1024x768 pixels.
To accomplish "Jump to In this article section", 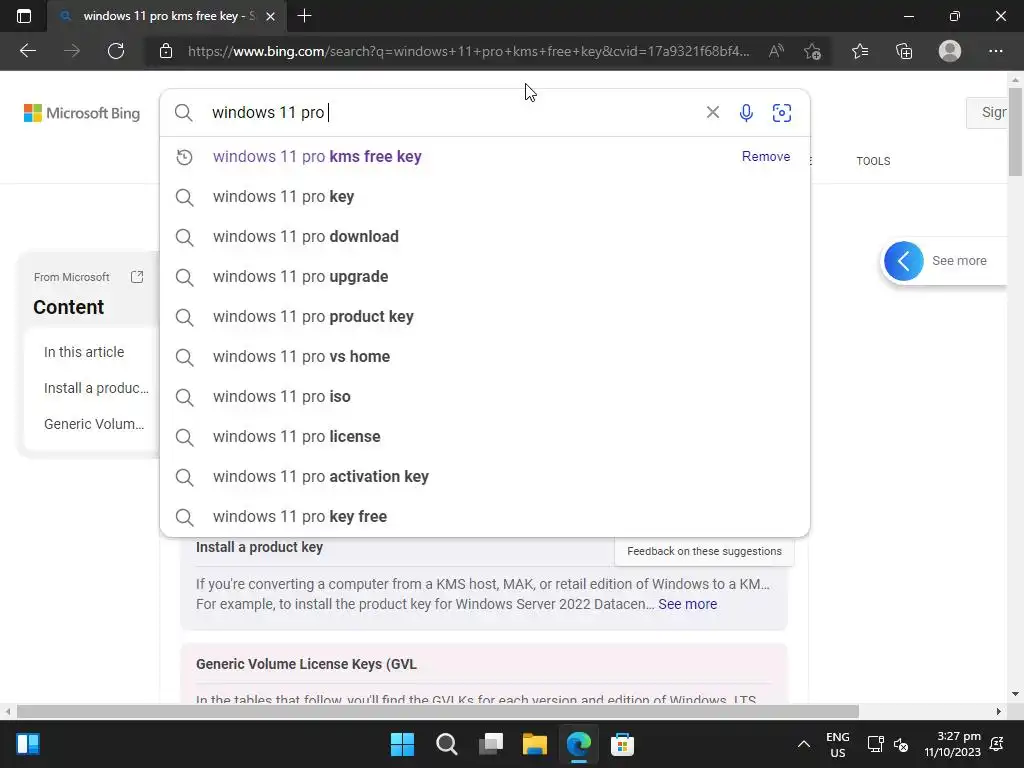I will (84, 352).
